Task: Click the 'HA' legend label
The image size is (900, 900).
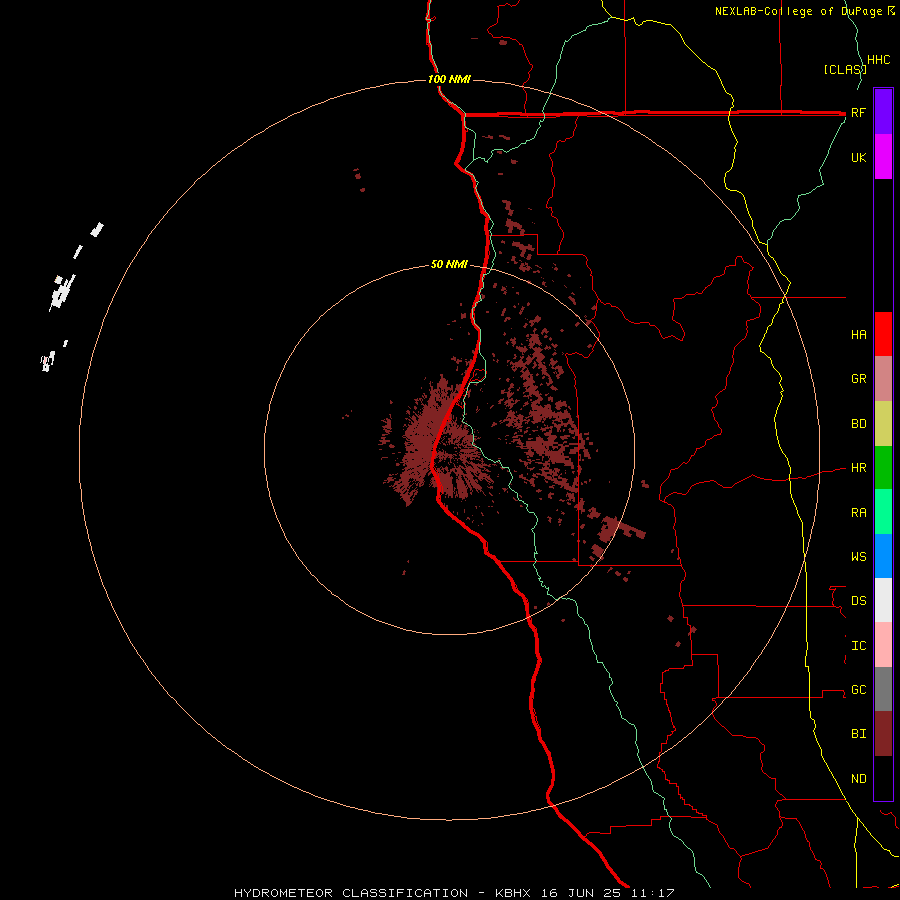Action: [859, 335]
